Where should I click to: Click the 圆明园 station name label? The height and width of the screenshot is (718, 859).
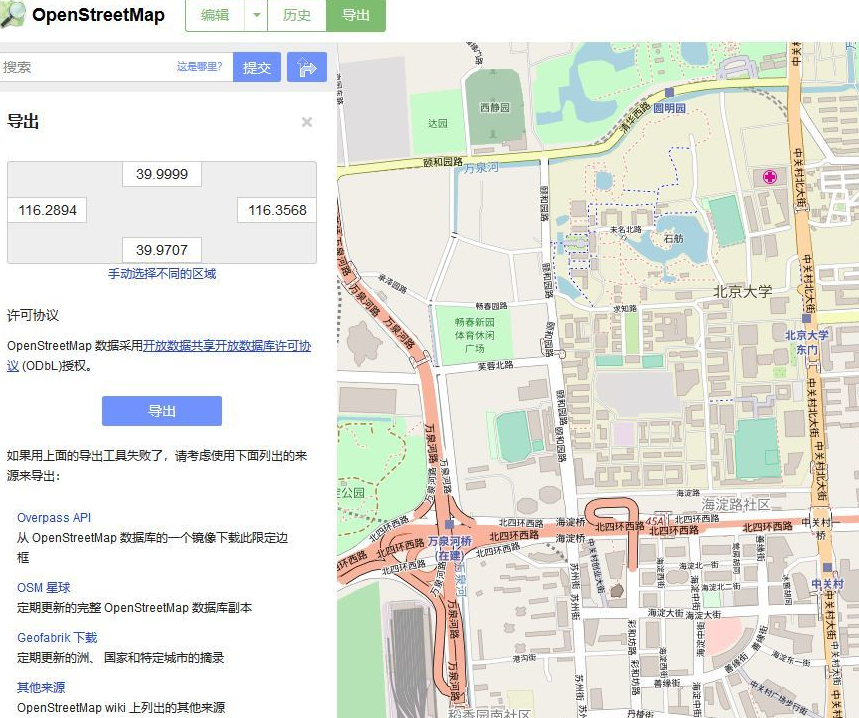669,108
